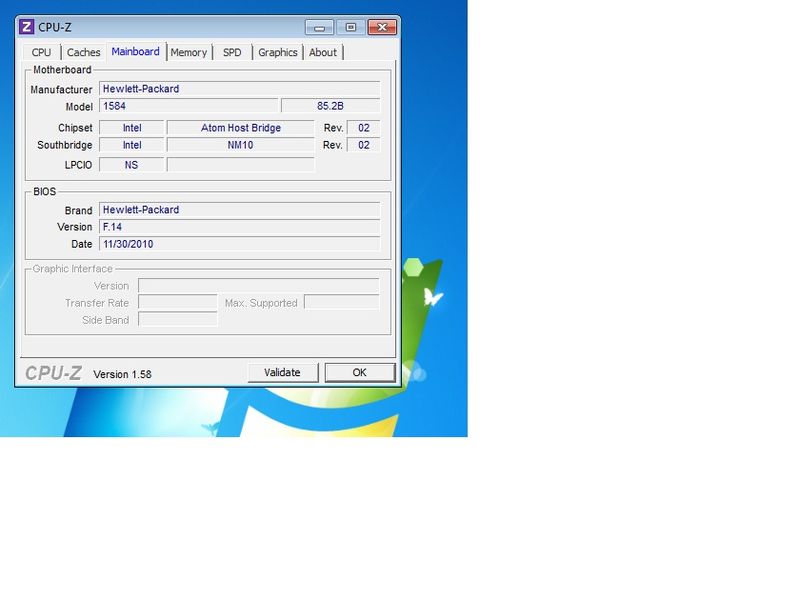Minimize the CPU-Z window
The image size is (800, 600).
click(x=319, y=27)
